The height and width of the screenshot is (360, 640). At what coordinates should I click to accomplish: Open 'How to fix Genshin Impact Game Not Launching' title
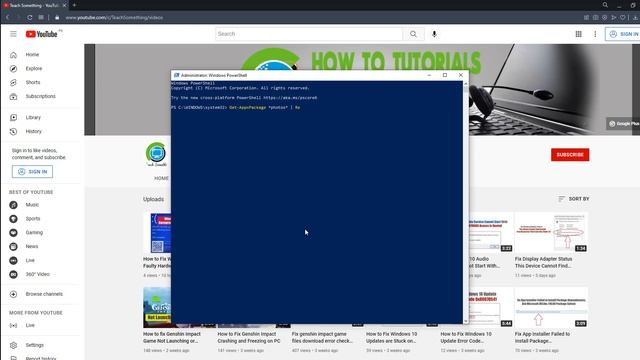click(172, 338)
